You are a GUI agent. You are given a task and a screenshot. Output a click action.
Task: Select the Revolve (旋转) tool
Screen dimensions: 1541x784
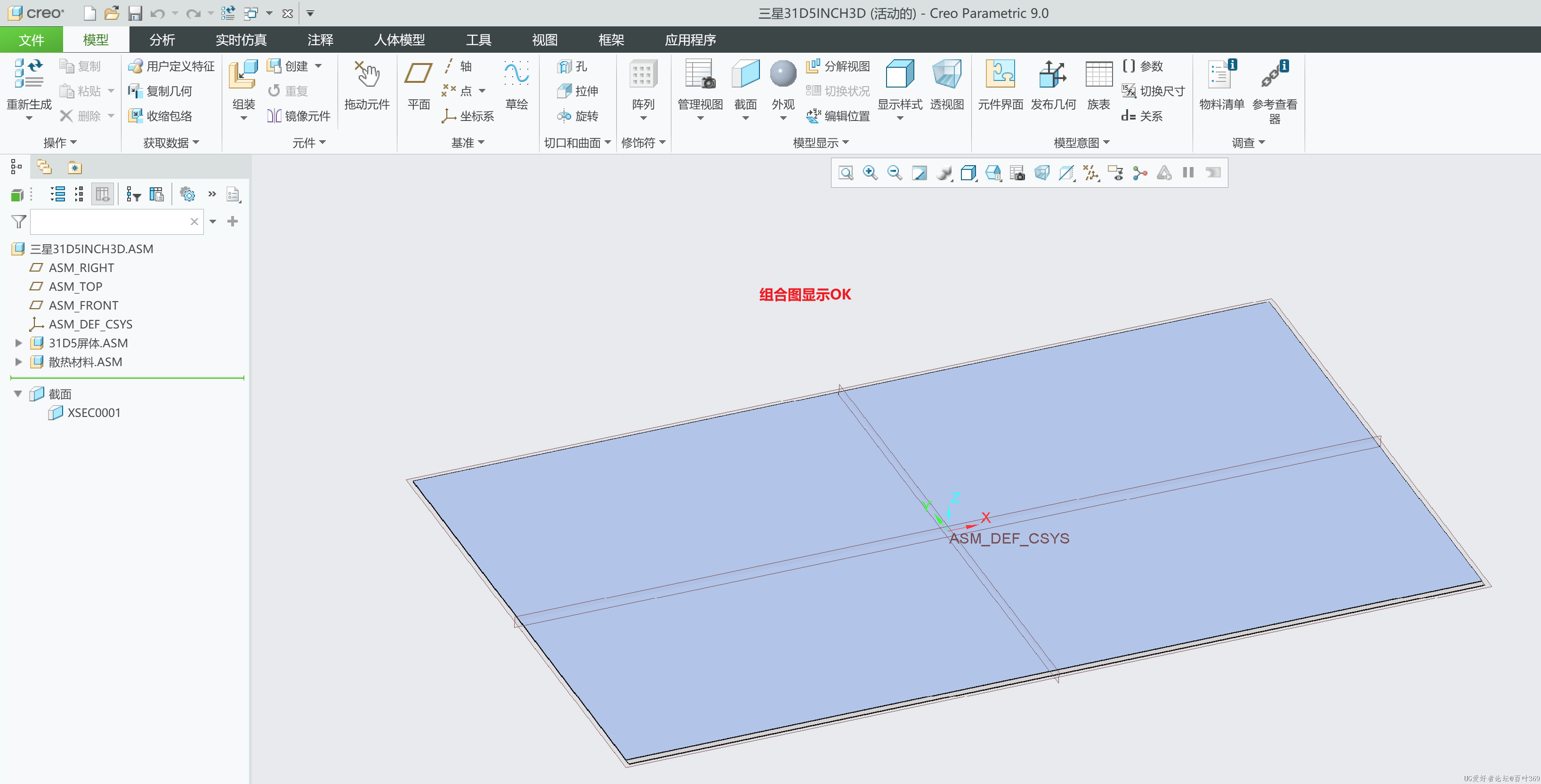(577, 116)
